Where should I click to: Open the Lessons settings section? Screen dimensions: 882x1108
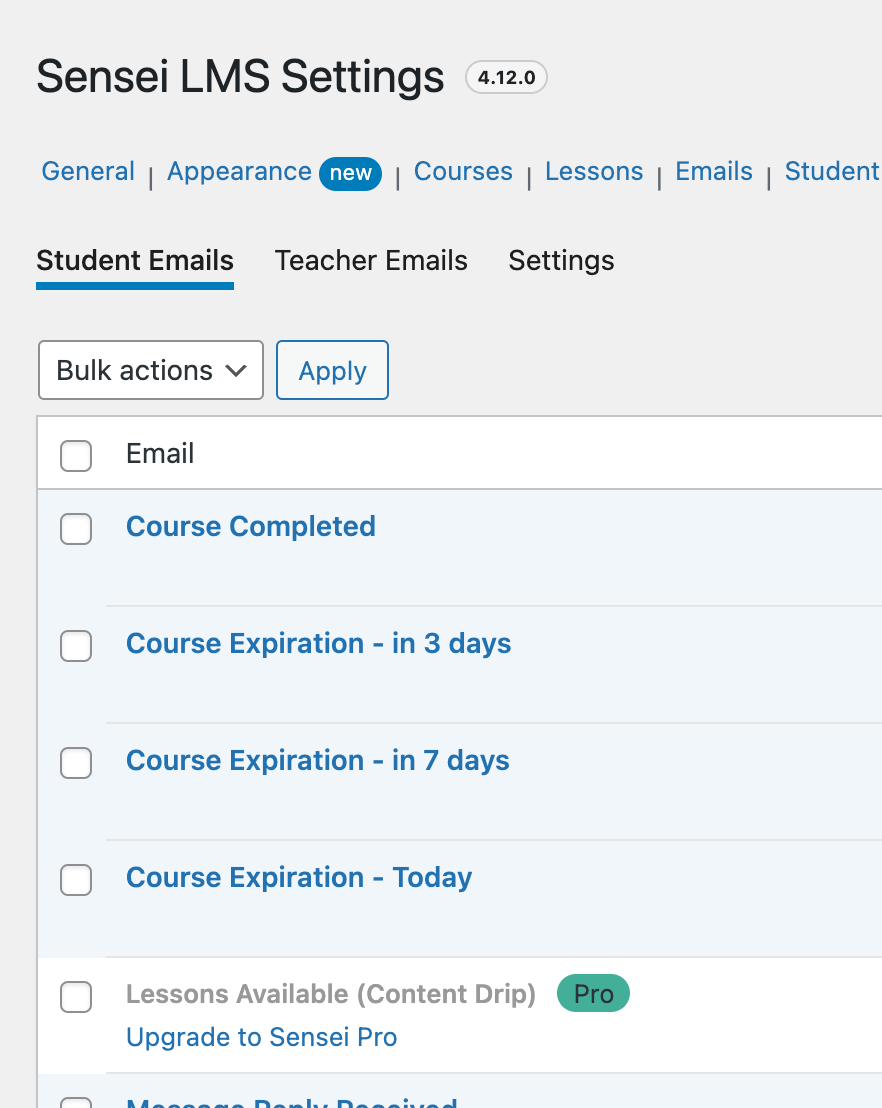click(594, 171)
